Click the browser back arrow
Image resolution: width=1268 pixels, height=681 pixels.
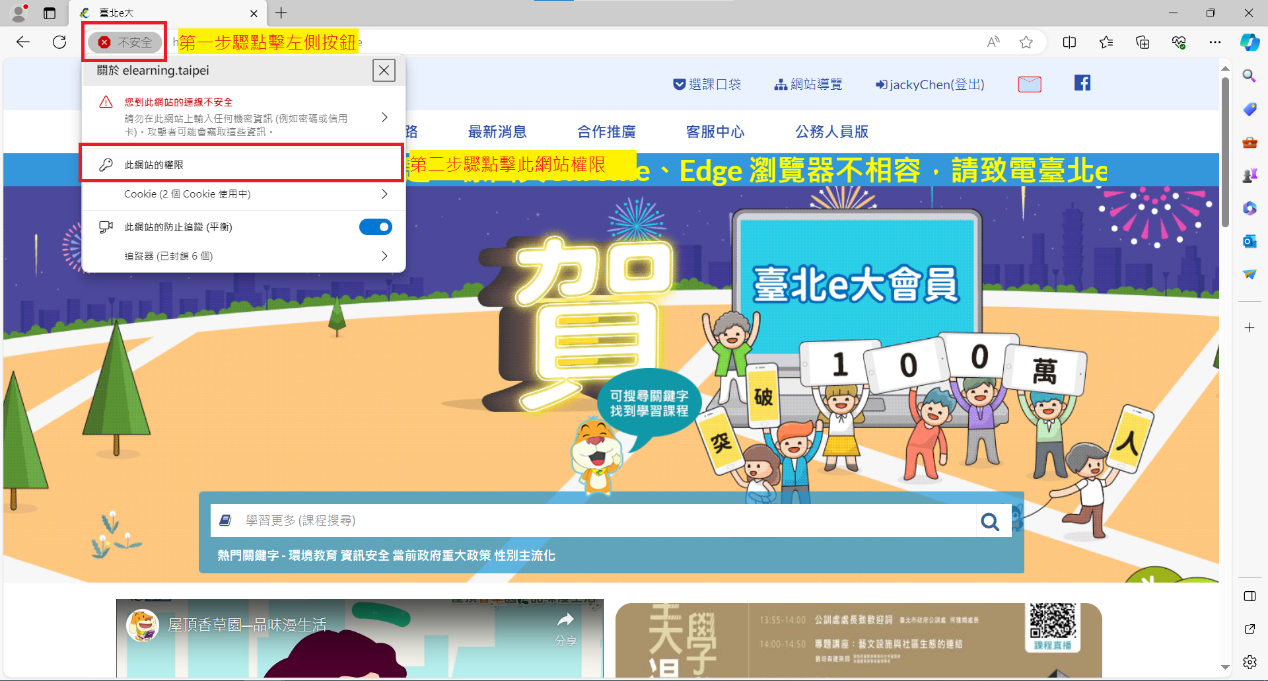click(23, 42)
